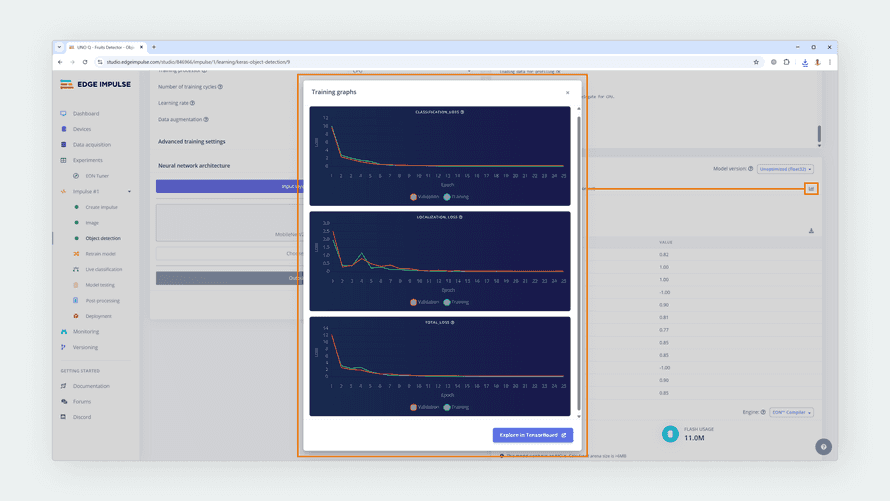Select Object detection in the sidebar
This screenshot has width=890, height=501.
pos(103,238)
